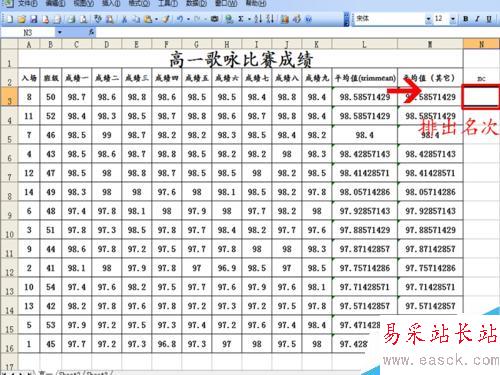Expand the toolbar options handle before font box

coord(347,19)
